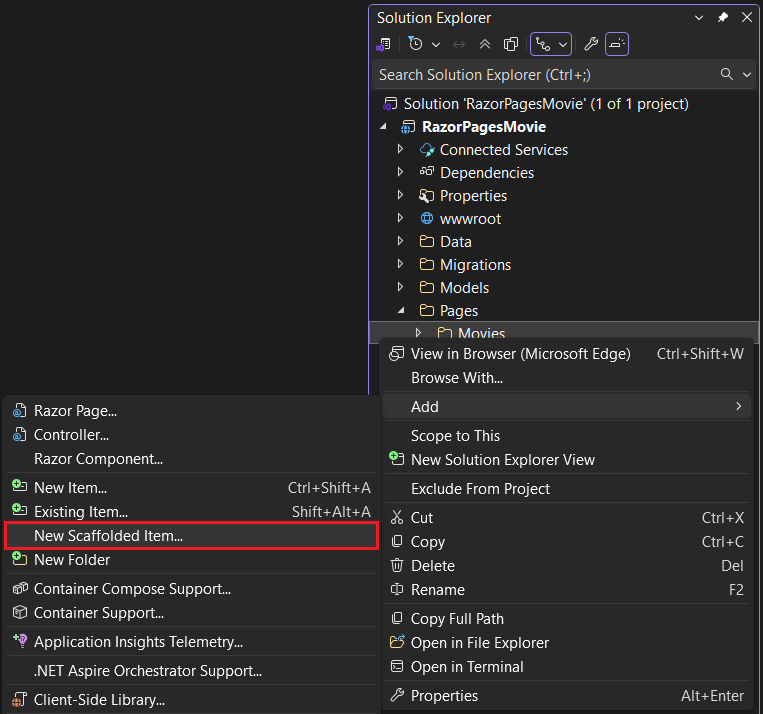Image resolution: width=763 pixels, height=714 pixels.
Task: Choose Delete from context menu
Action: pyautogui.click(x=566, y=566)
